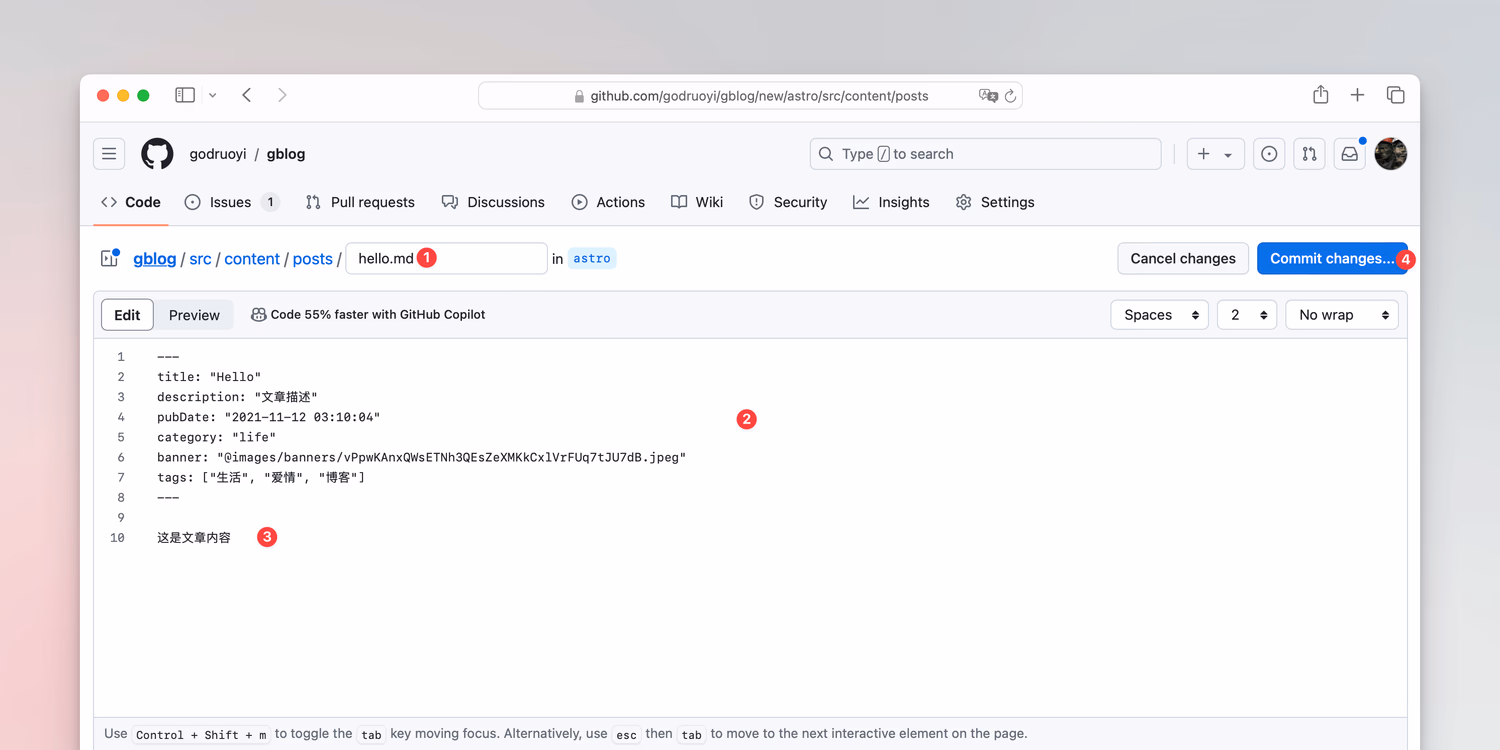
Task: Click the content breadcrumb link
Action: [252, 258]
